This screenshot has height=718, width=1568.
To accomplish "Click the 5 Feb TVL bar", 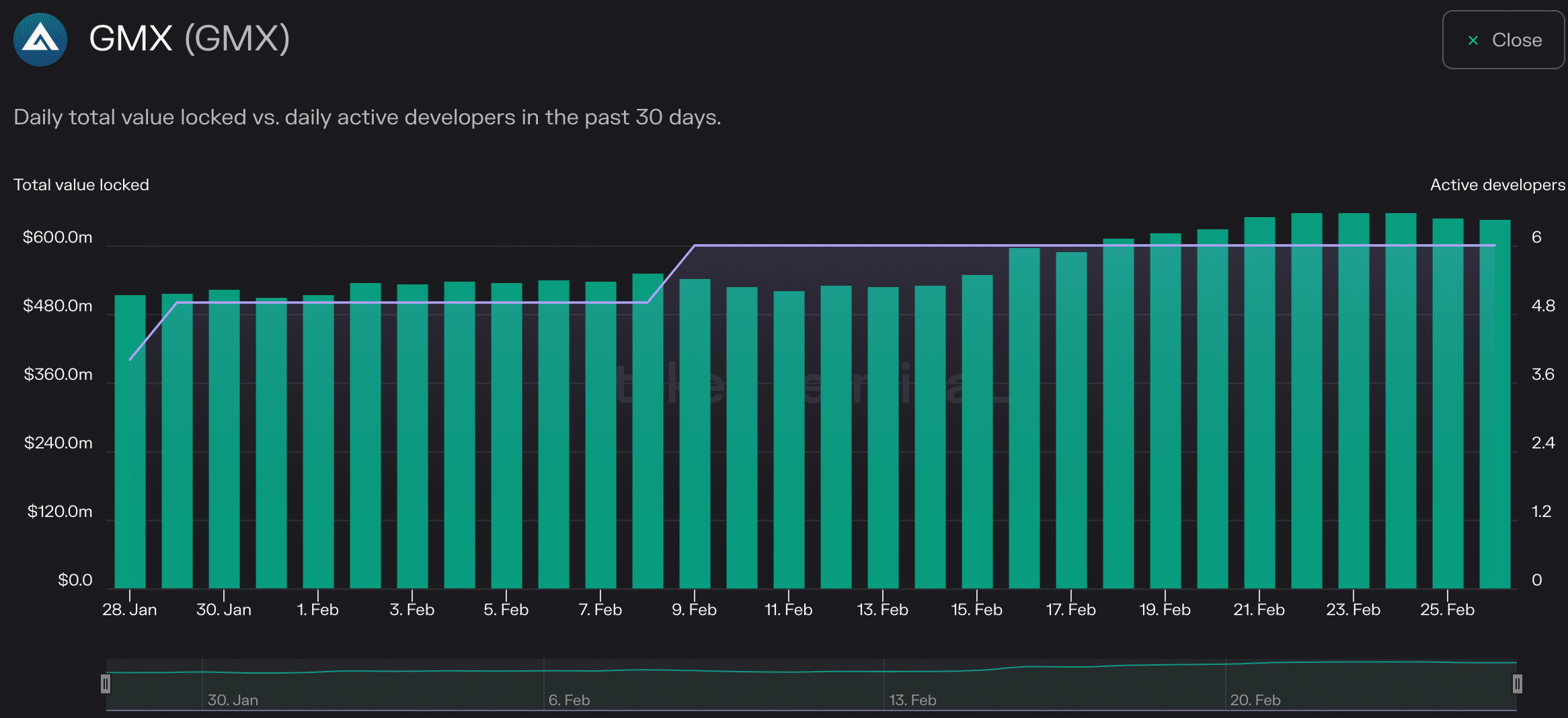I will pyautogui.click(x=506, y=436).
